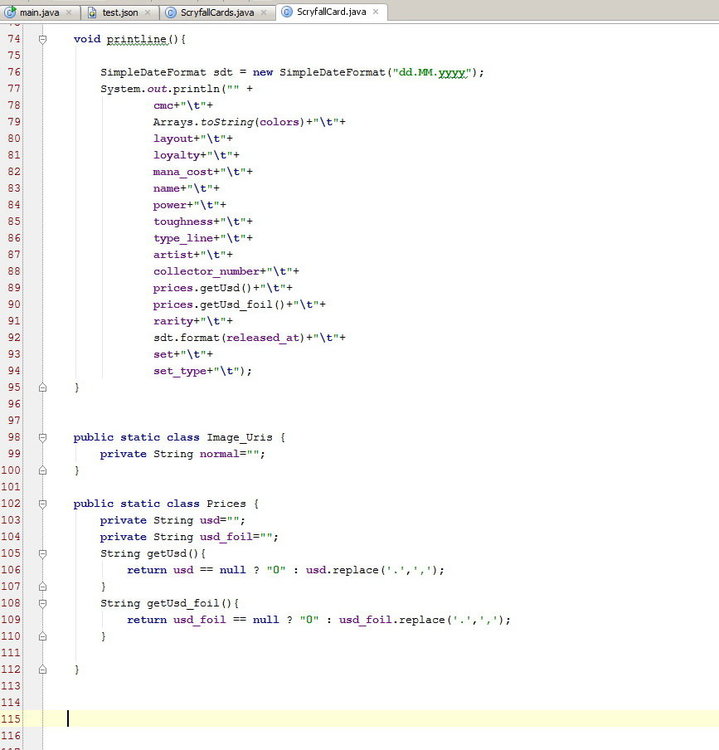Collapse the printline() method fold at line 74
Viewport: 719px width, 750px height.
tap(43, 39)
